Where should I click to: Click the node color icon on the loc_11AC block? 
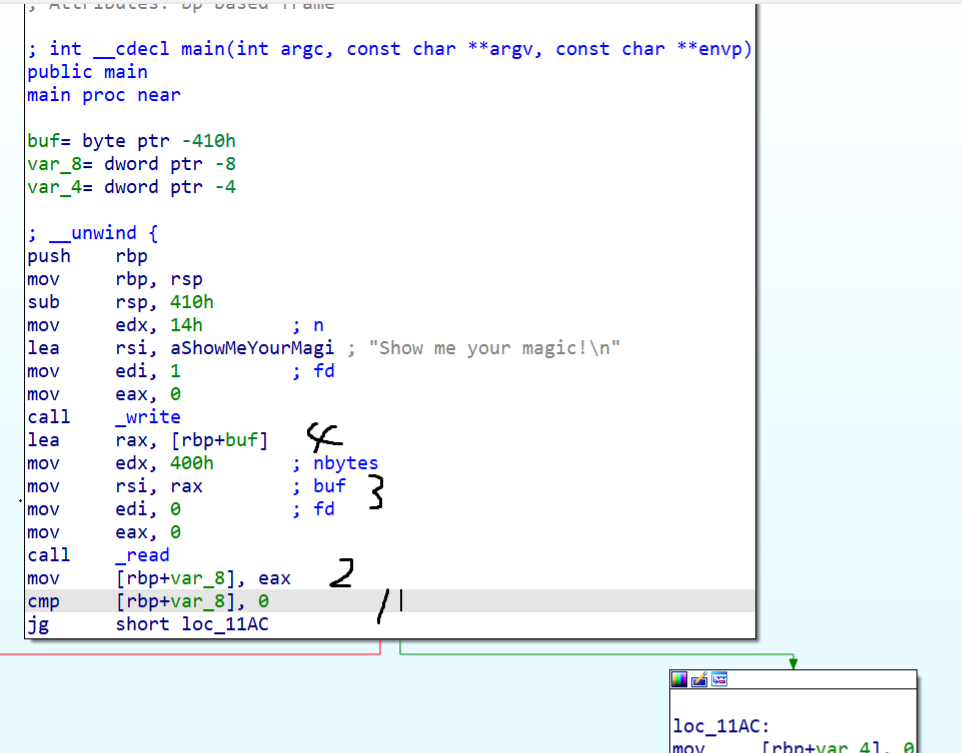tap(680, 680)
